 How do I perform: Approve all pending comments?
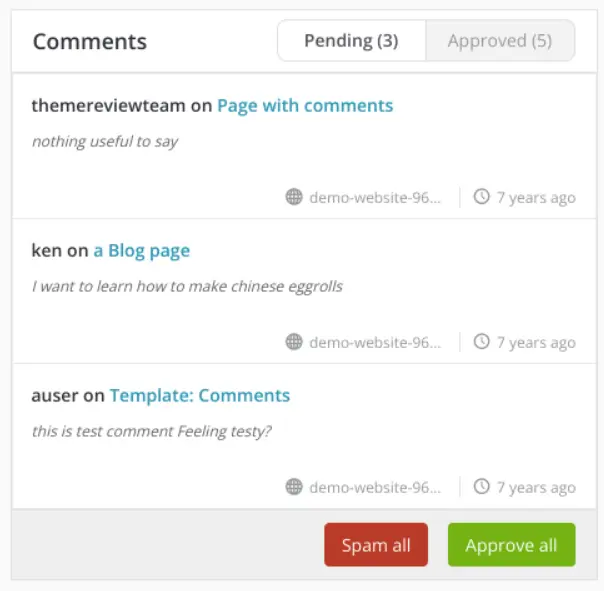click(x=512, y=545)
